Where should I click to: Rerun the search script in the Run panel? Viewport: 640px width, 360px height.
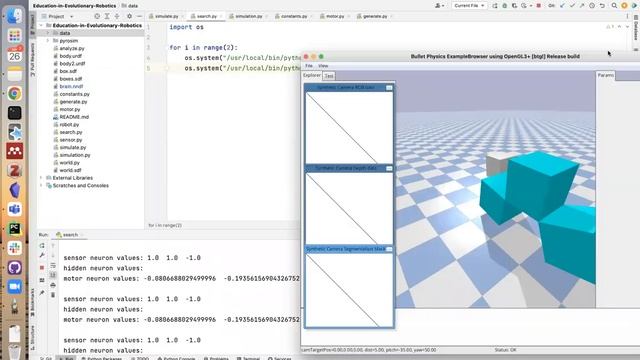(42, 246)
